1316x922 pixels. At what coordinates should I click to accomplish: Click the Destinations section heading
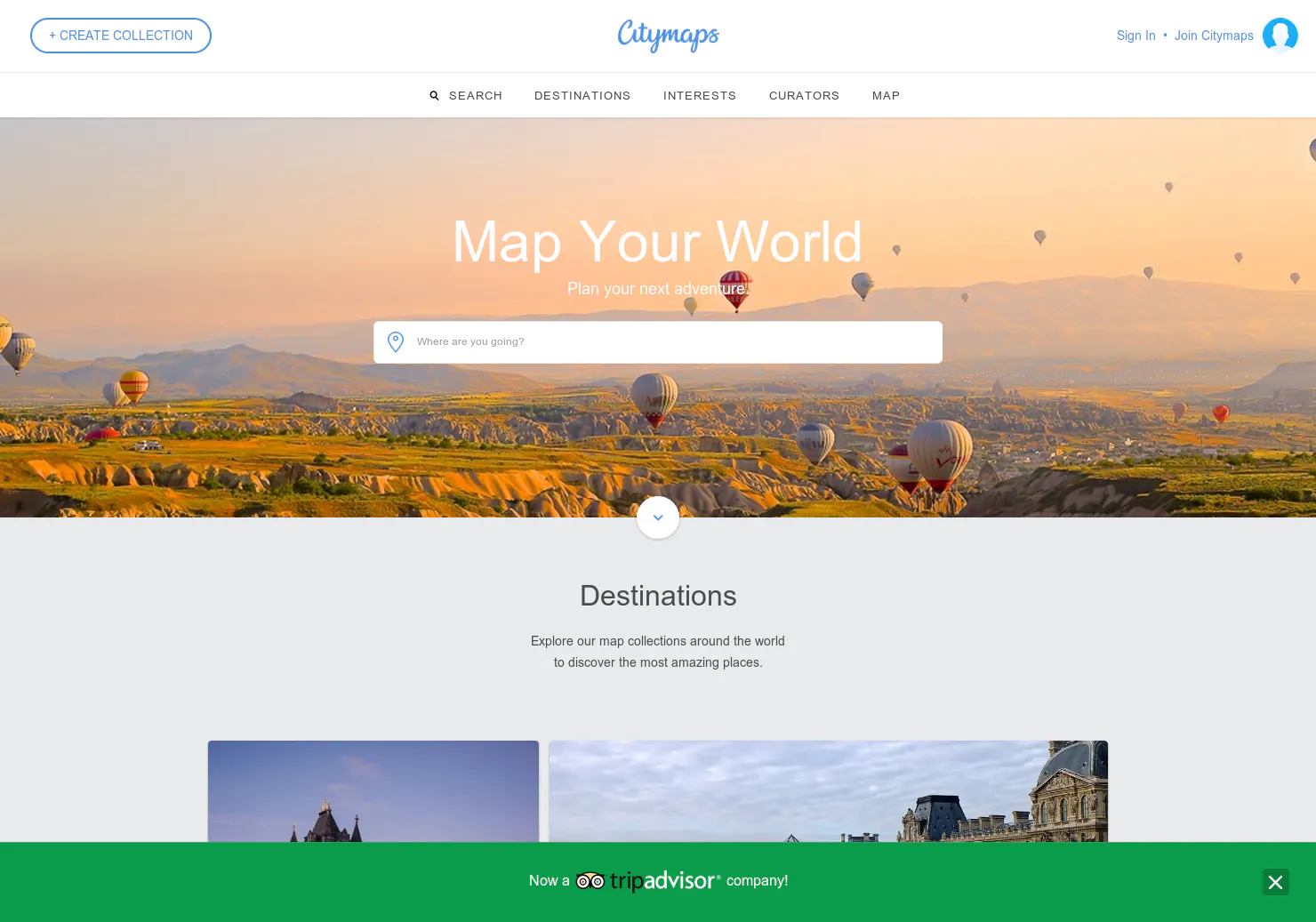[x=658, y=596]
